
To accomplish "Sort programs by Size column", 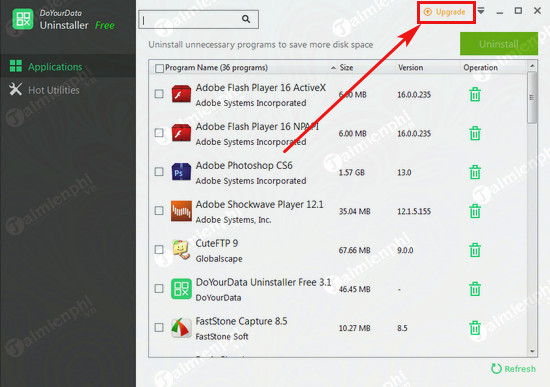I will [x=346, y=67].
